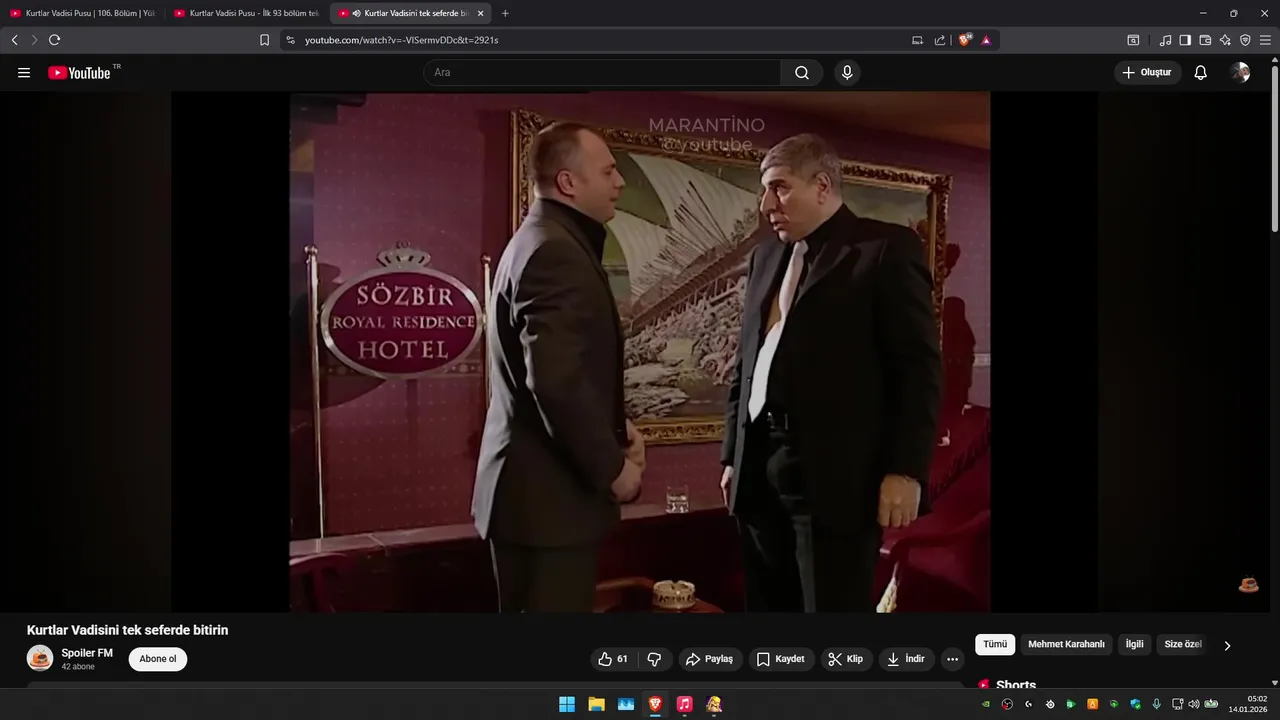Like the video with thumbs up

coord(613,659)
